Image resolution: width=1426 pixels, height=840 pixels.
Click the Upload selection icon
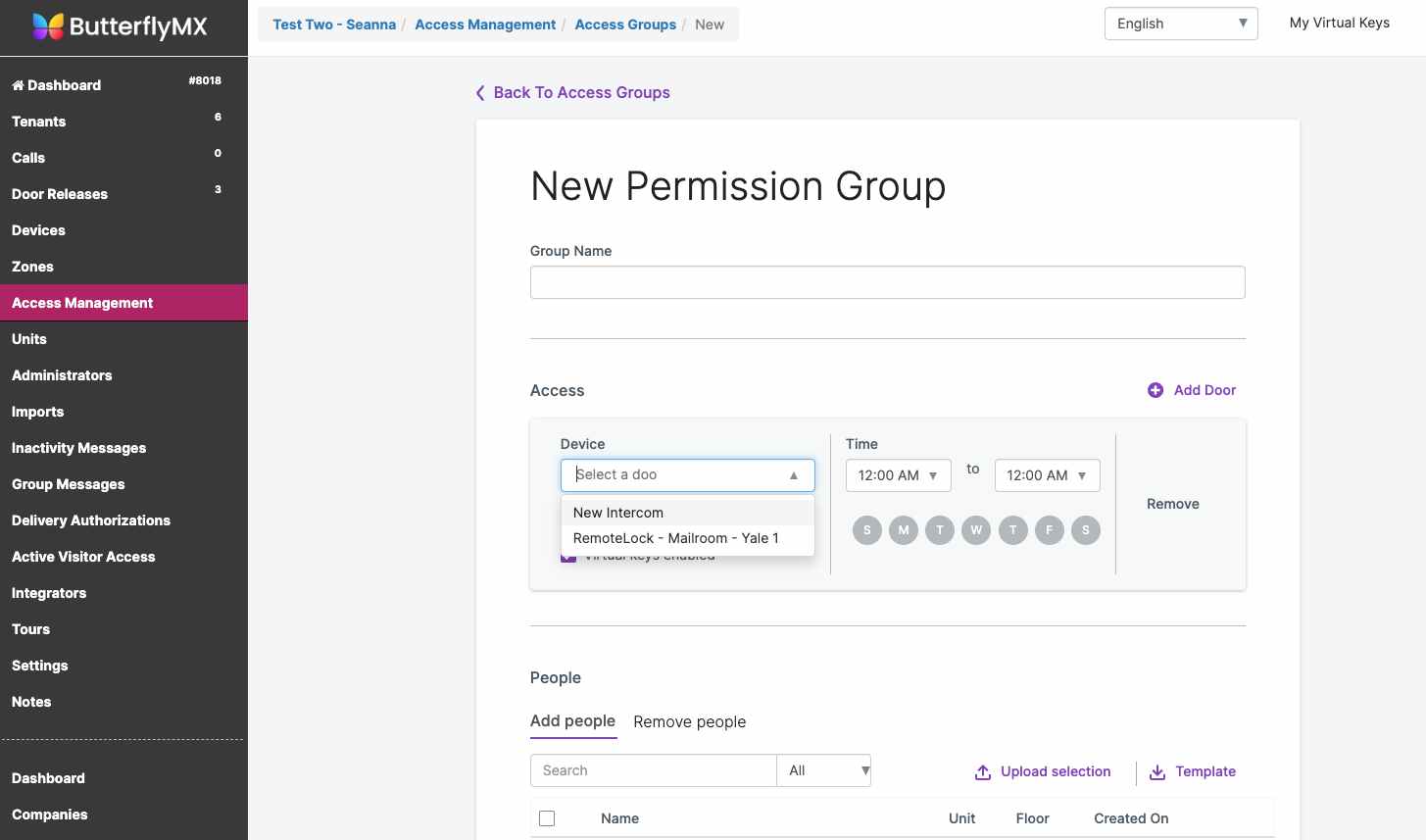click(x=983, y=772)
